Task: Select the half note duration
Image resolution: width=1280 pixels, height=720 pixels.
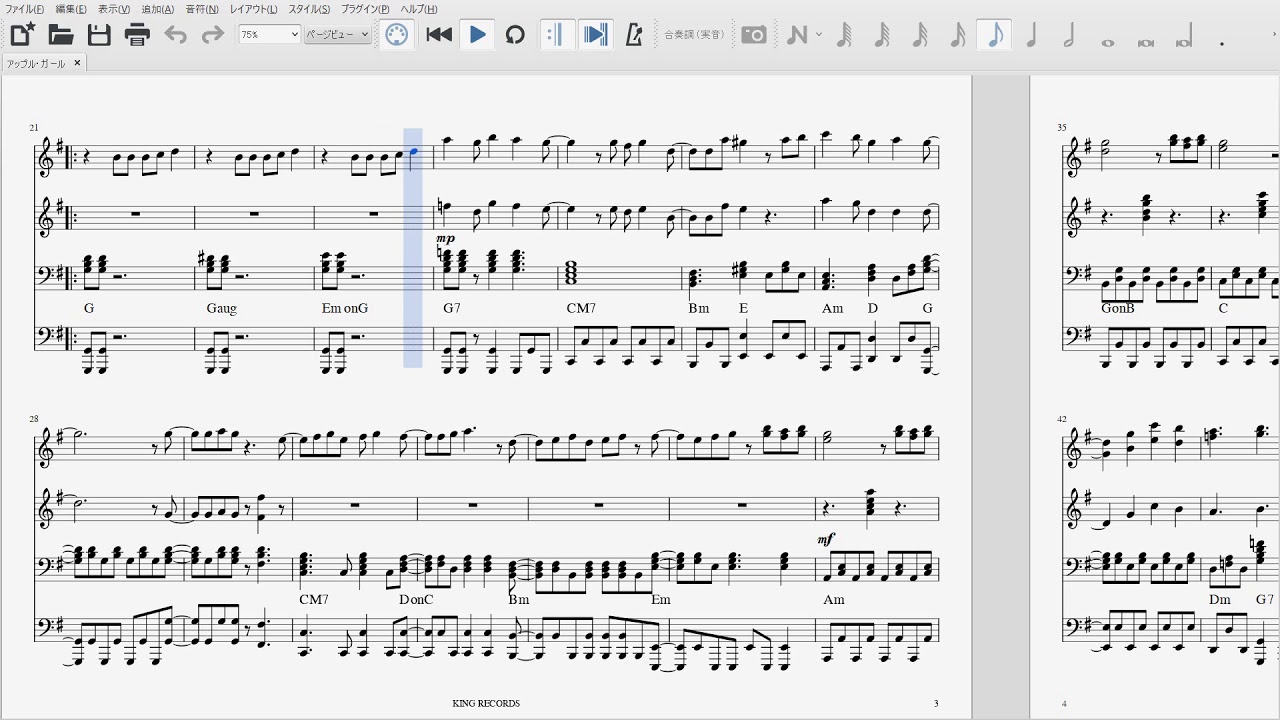Action: tap(1069, 35)
